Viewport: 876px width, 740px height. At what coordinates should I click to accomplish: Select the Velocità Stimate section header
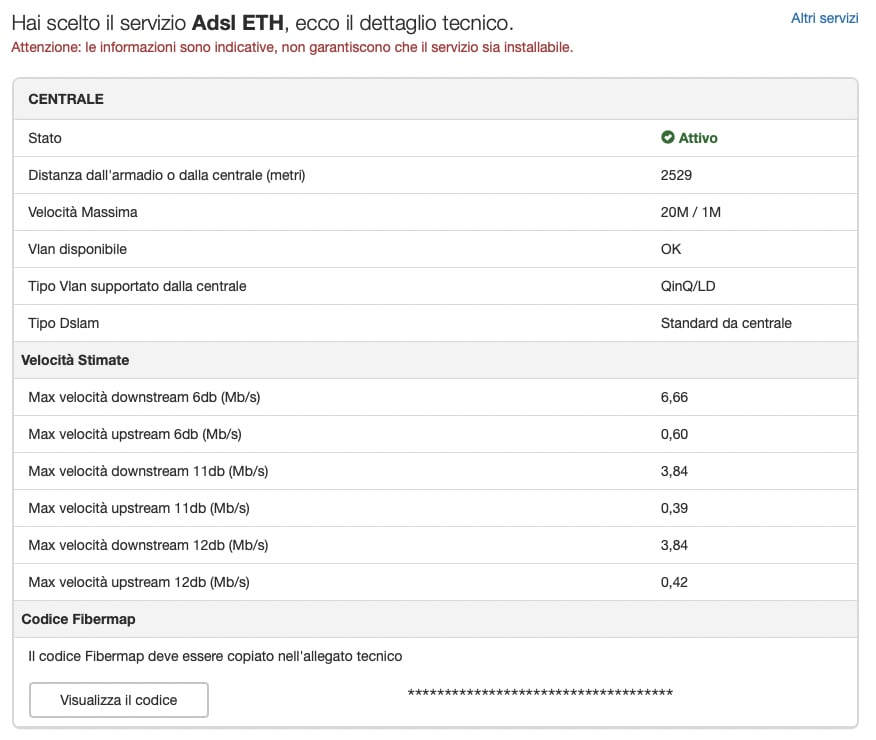75,360
